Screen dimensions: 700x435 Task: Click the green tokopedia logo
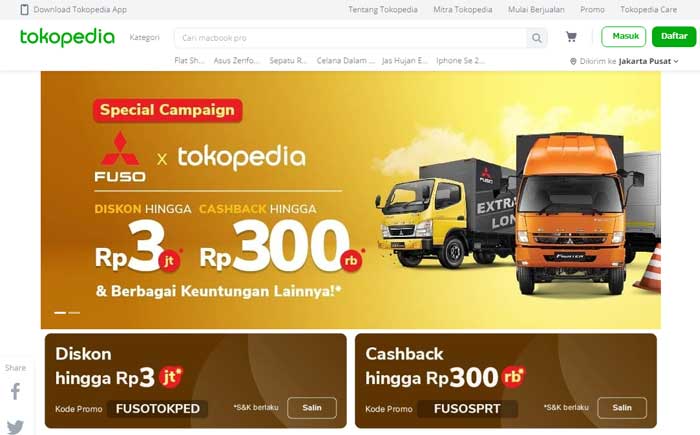(x=67, y=38)
